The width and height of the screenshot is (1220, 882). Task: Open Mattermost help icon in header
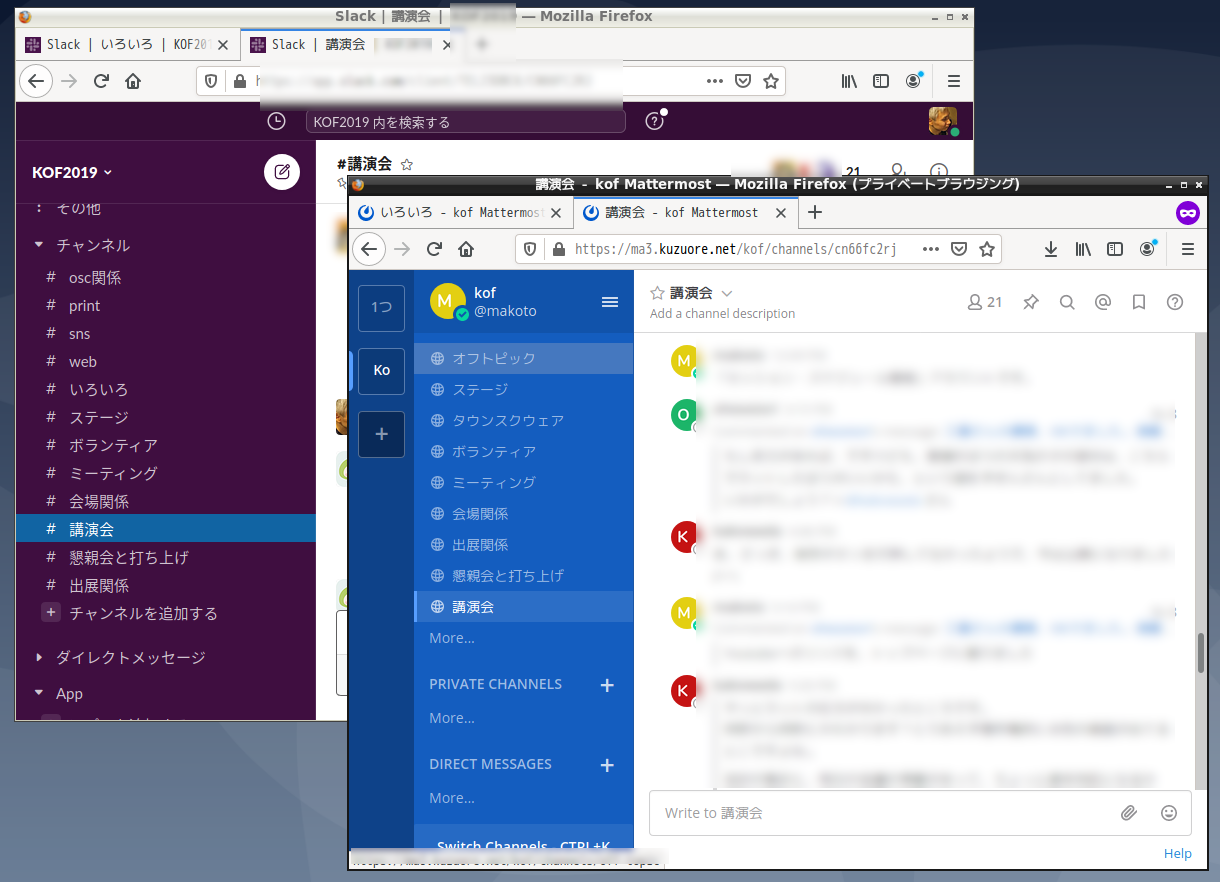coord(1175,302)
